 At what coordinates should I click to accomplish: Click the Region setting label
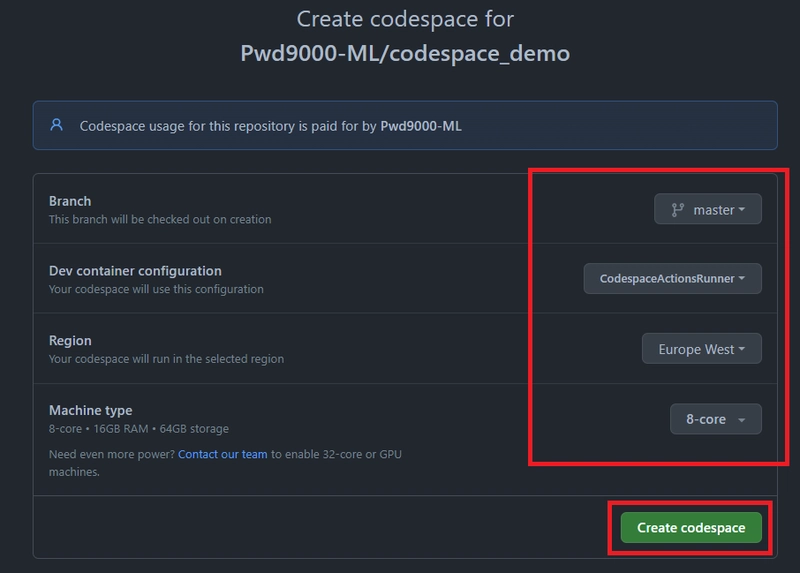70,341
